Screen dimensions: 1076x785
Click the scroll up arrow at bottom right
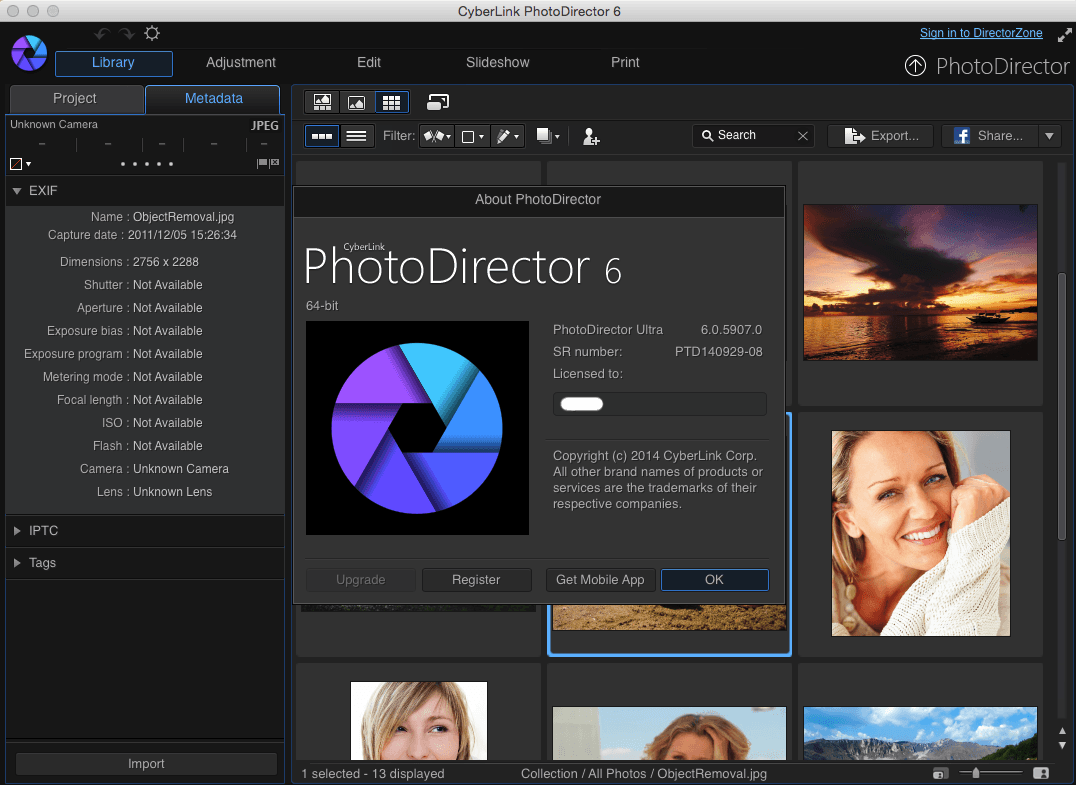pos(1062,731)
